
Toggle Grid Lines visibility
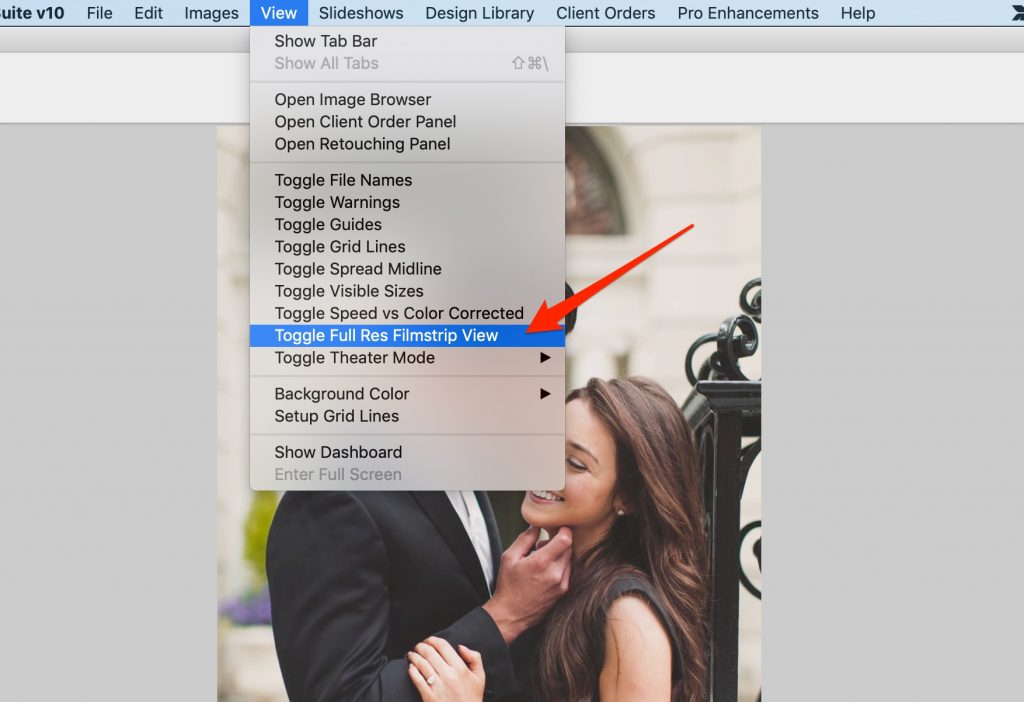[x=408, y=246]
